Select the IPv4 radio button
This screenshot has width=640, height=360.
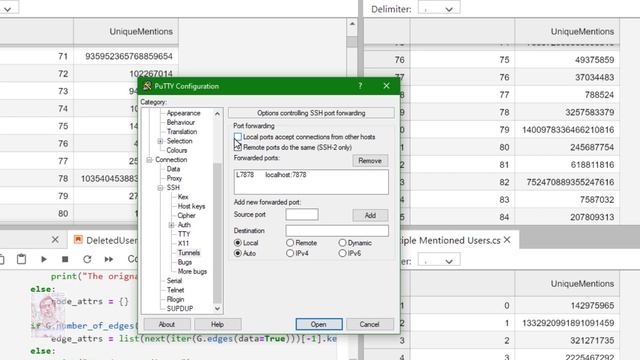[290, 253]
